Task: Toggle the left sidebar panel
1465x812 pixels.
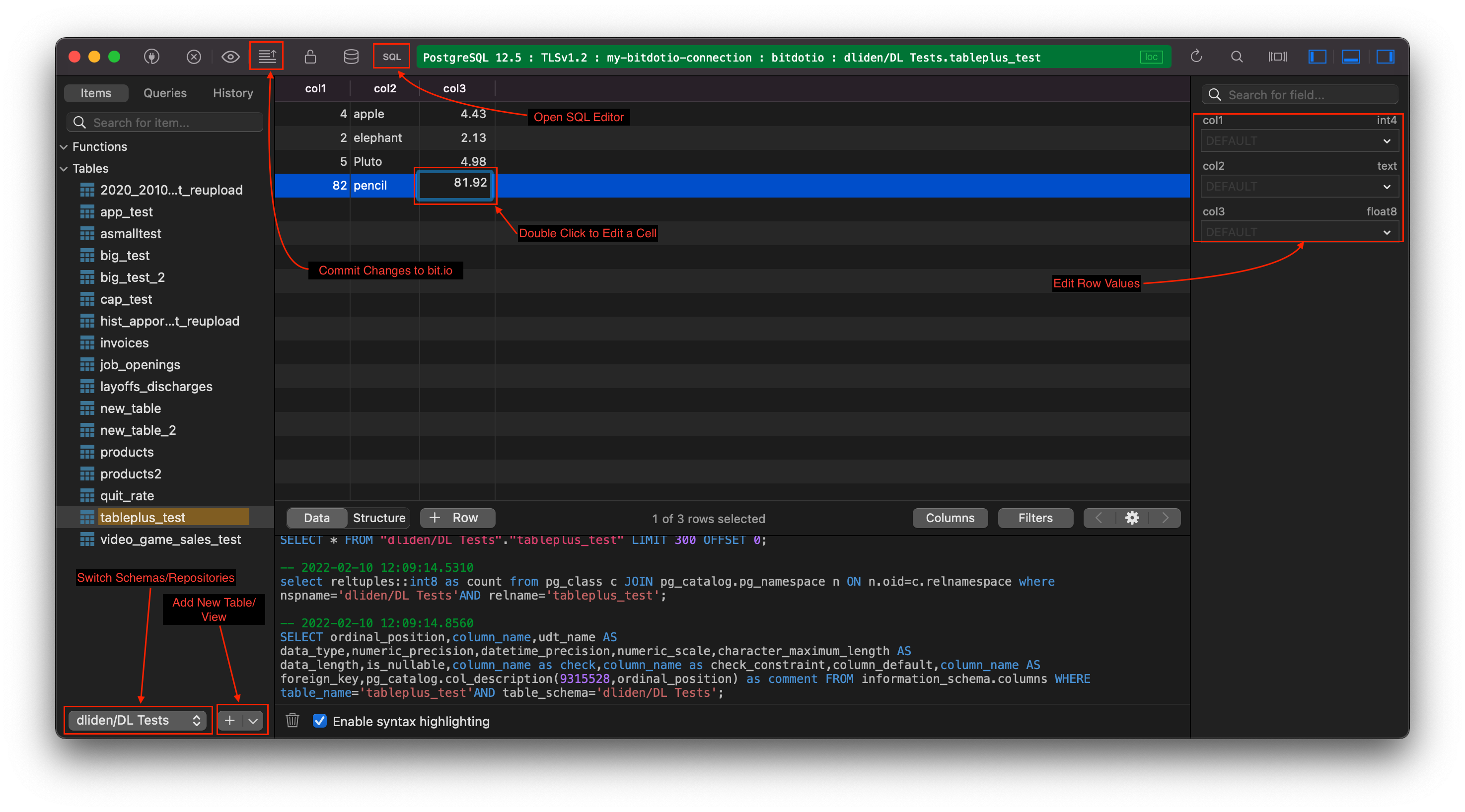Action: 1317,56
